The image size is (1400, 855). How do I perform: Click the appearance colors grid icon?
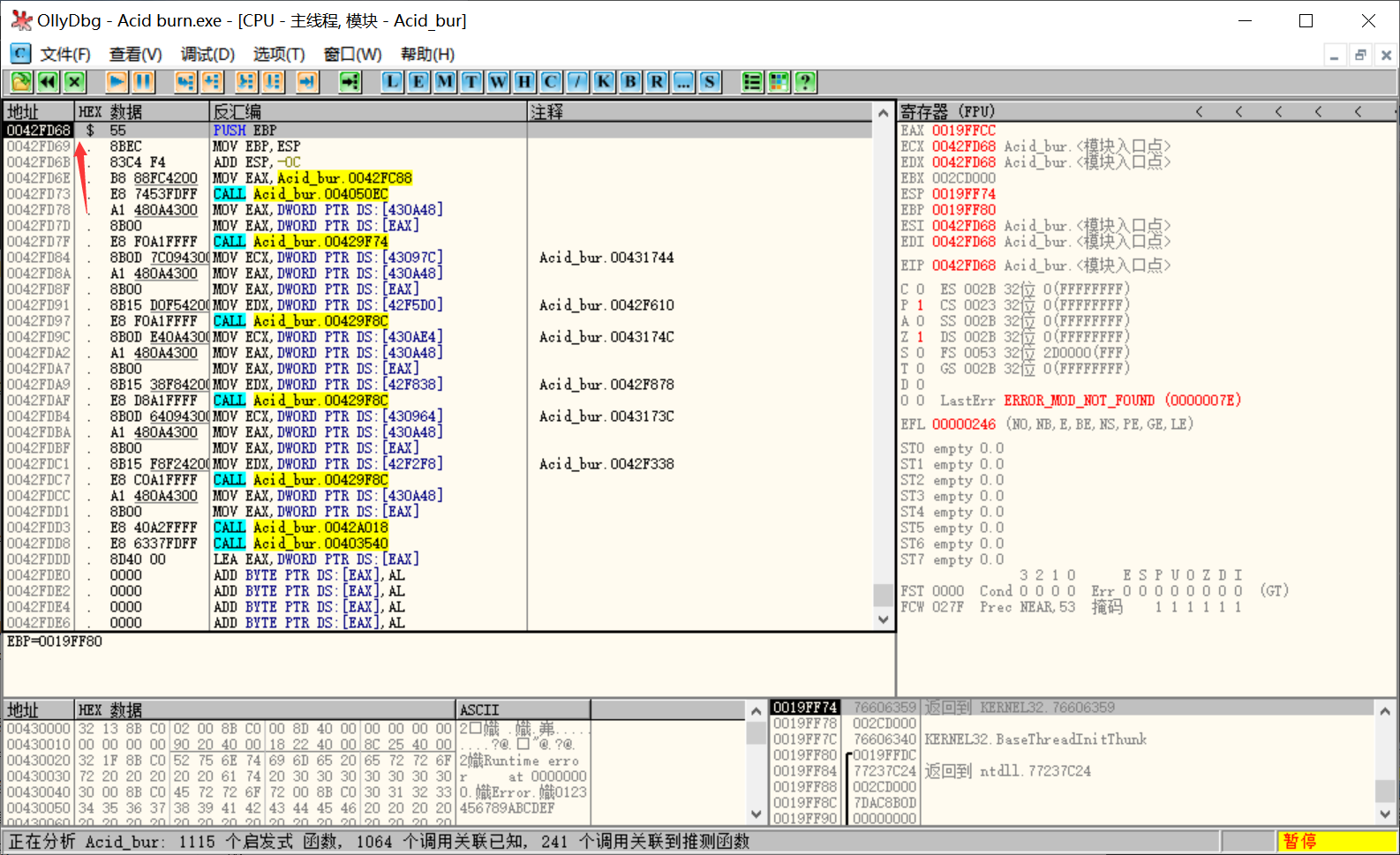coord(779,82)
